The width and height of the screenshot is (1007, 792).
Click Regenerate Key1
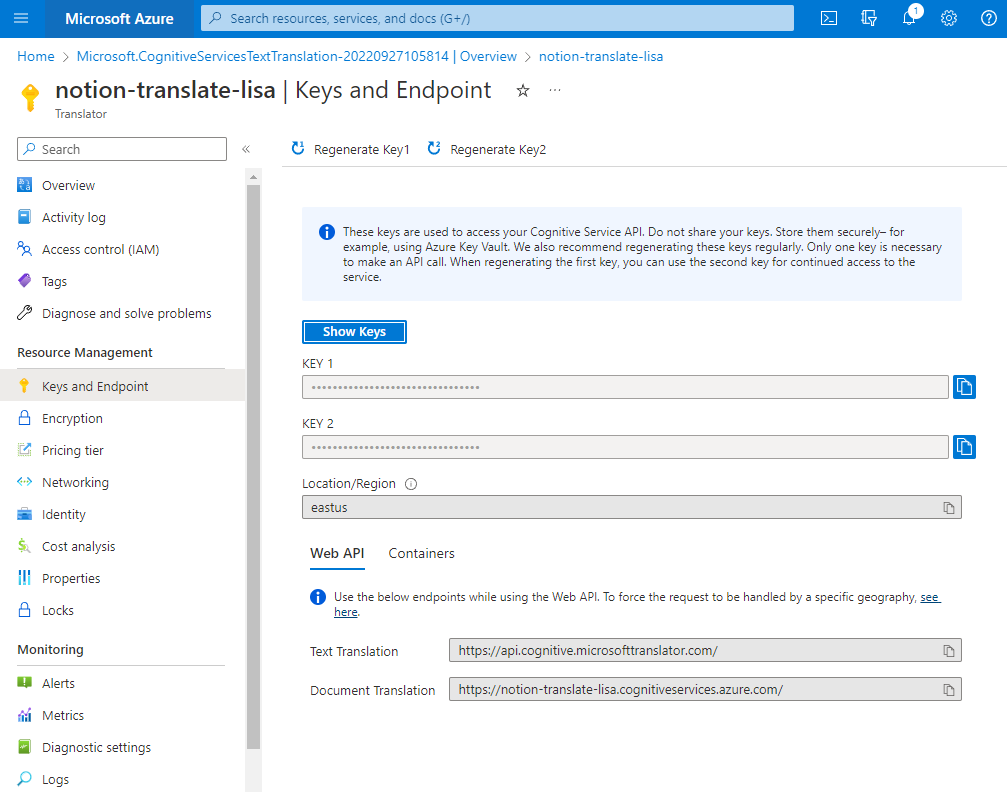pyautogui.click(x=351, y=149)
